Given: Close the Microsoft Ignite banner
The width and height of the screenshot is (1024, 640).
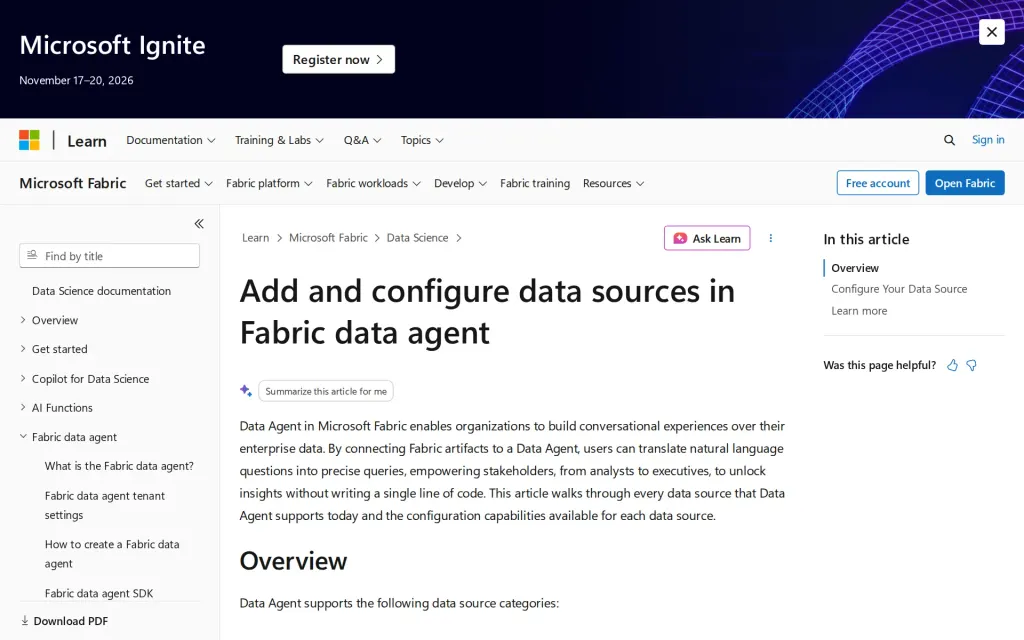Looking at the screenshot, I should click(x=991, y=32).
